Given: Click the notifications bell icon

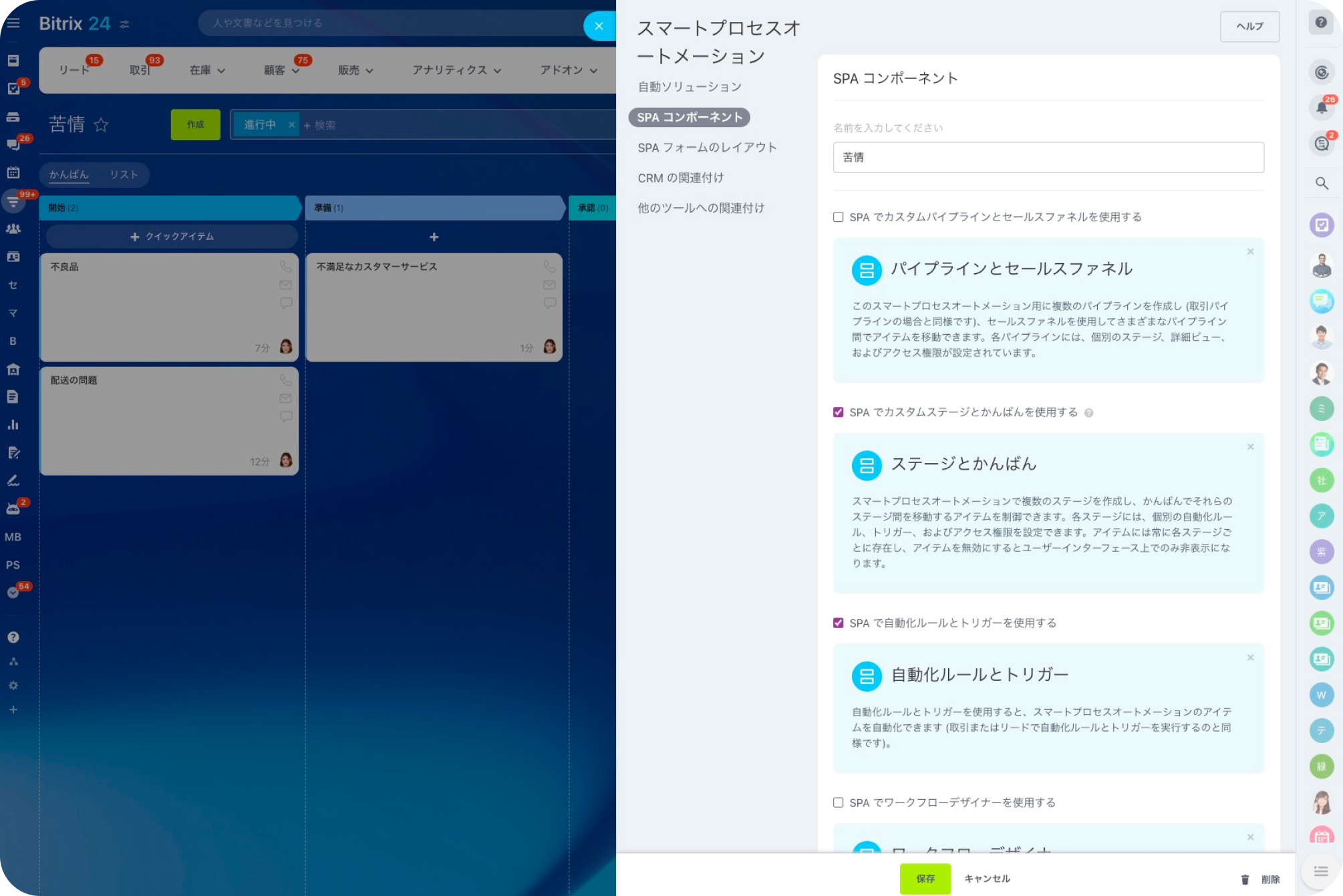Looking at the screenshot, I should pyautogui.click(x=1321, y=108).
